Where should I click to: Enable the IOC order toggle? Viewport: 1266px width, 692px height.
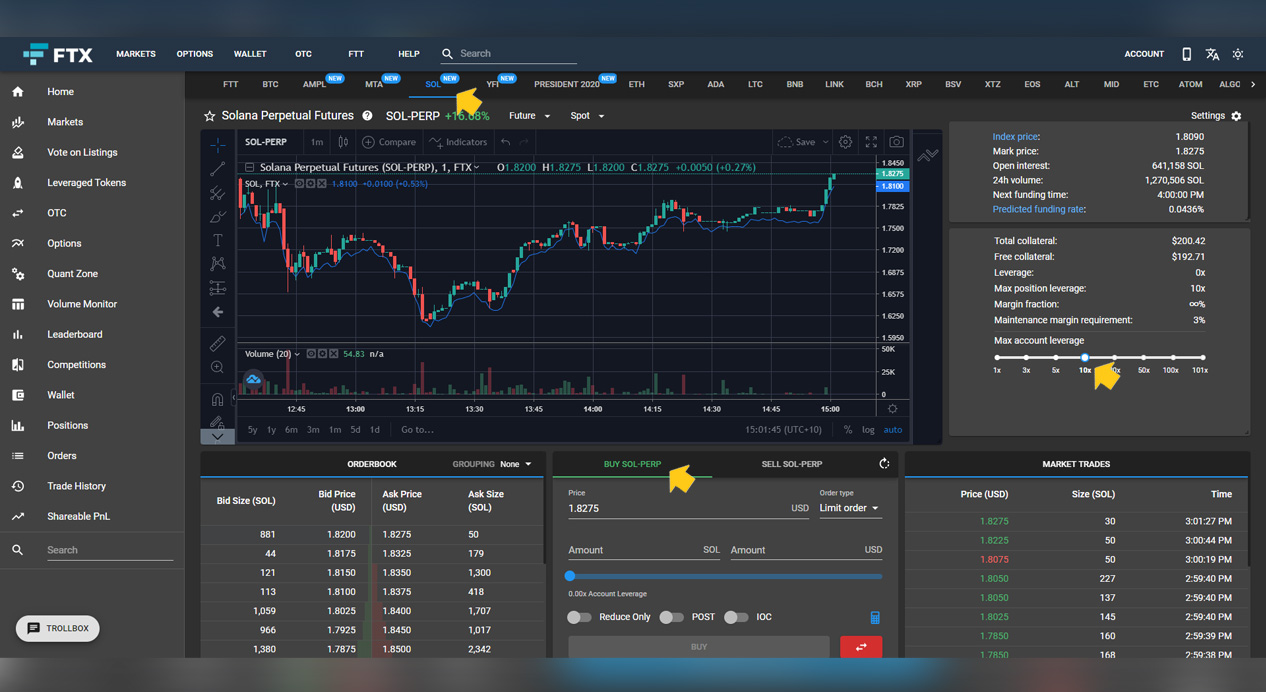tap(736, 617)
